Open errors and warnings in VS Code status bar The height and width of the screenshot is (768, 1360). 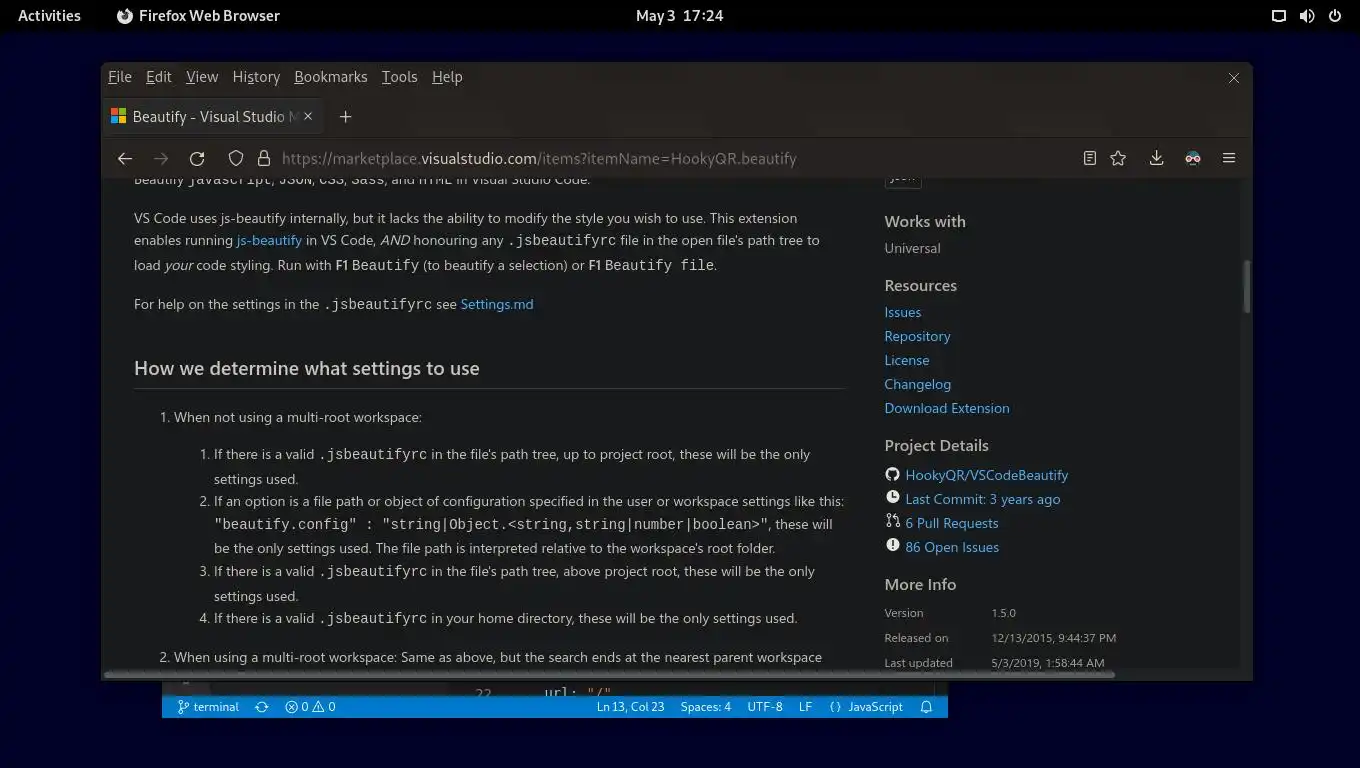(x=310, y=707)
